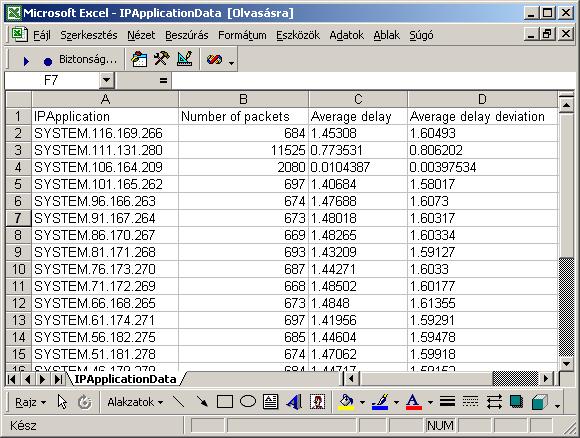Viewport: 580px width, 438px height.
Task: Click the Biztonság security button
Action: point(88,59)
